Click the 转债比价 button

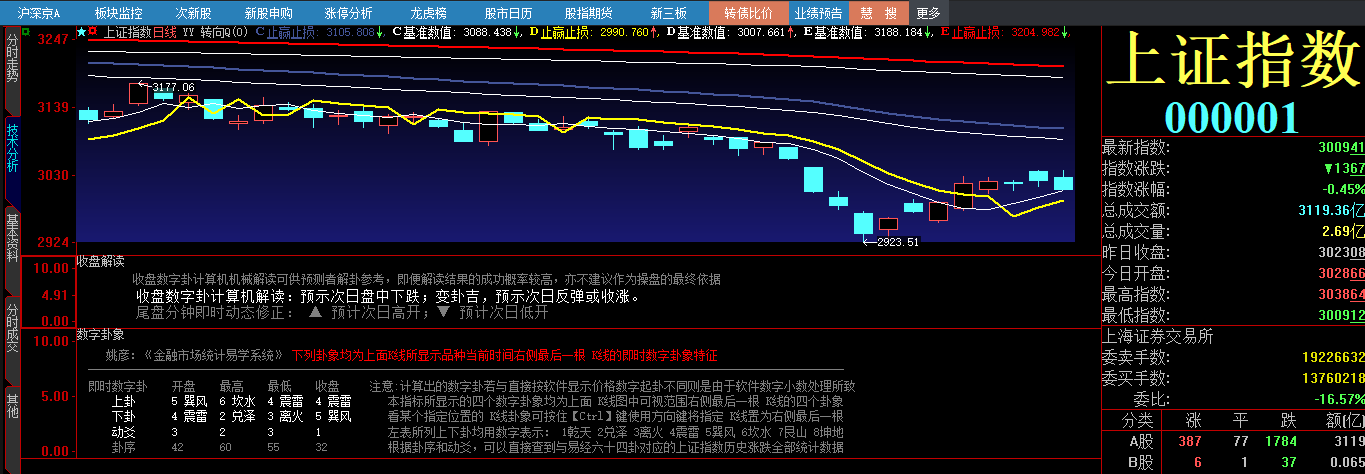(x=748, y=13)
